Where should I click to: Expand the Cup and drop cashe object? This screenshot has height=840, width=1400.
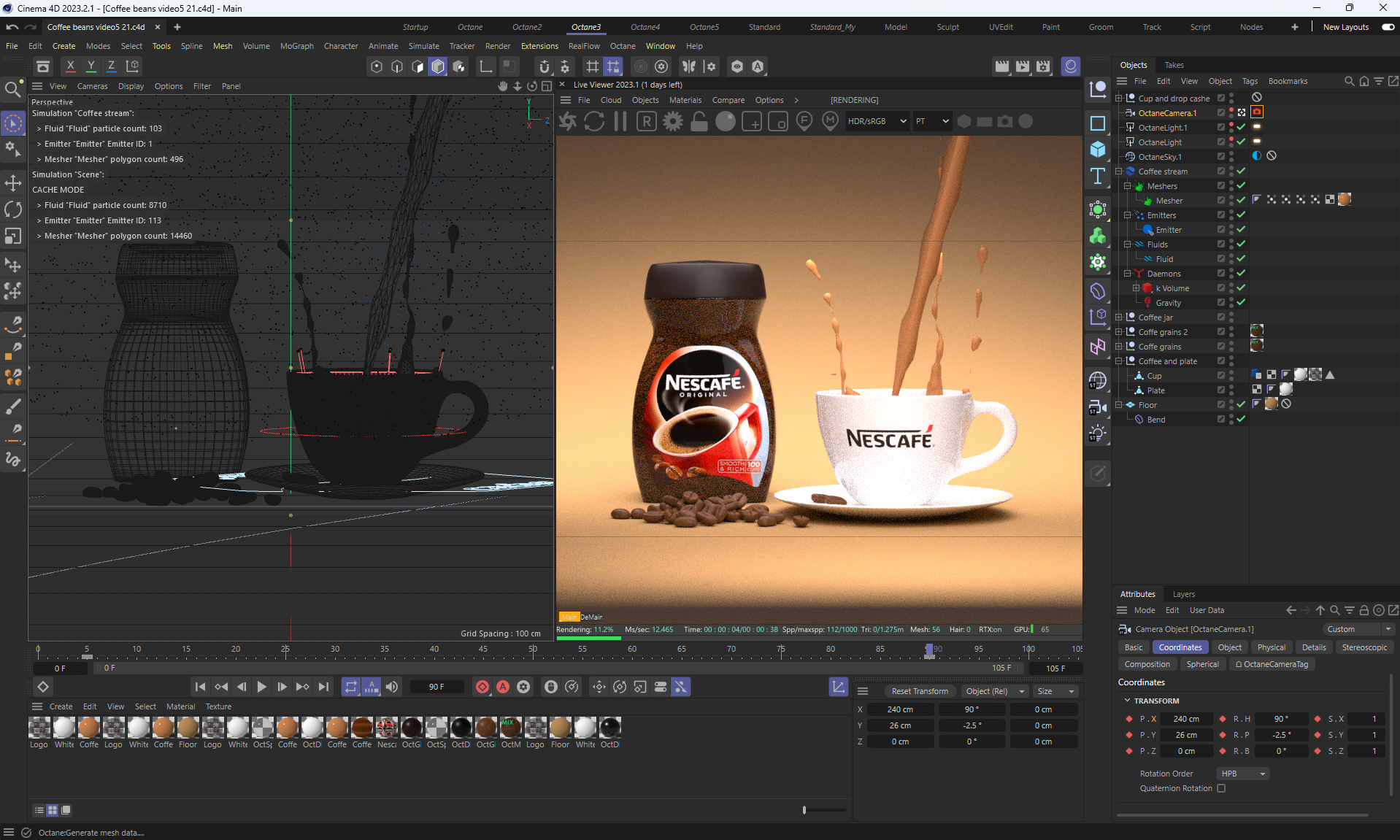pos(1119,99)
